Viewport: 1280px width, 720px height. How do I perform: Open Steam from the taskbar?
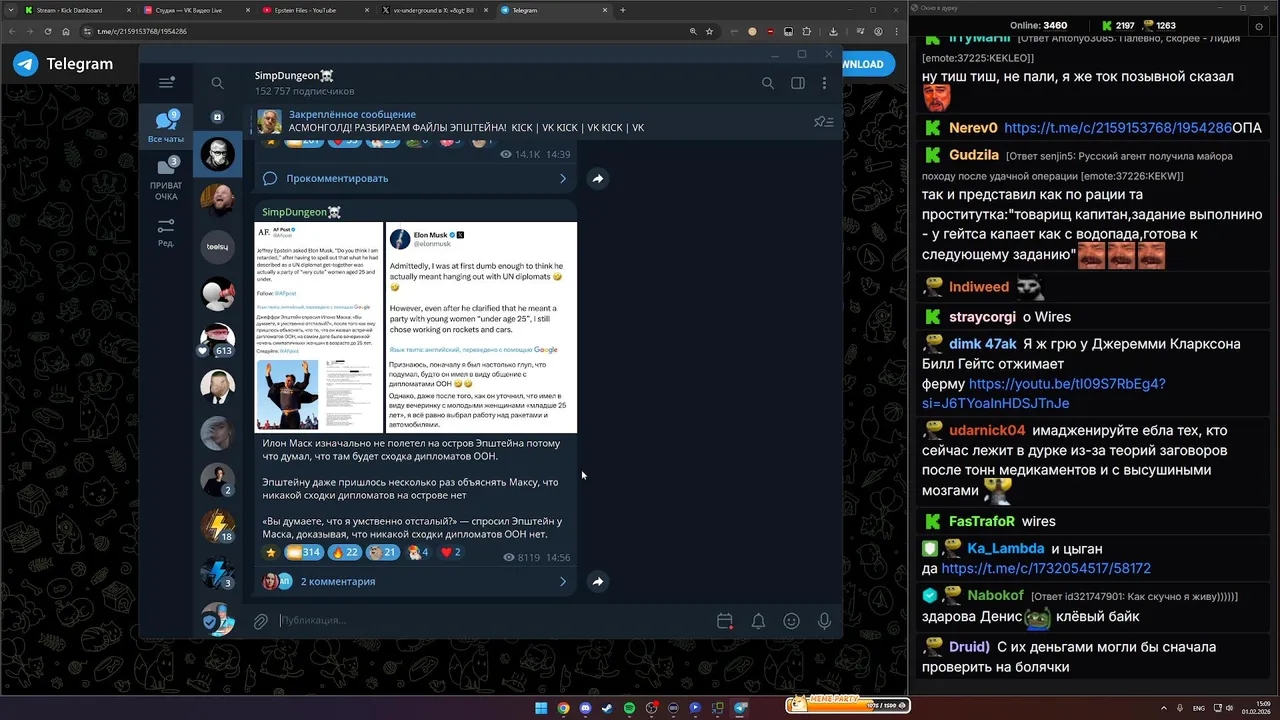tap(607, 708)
